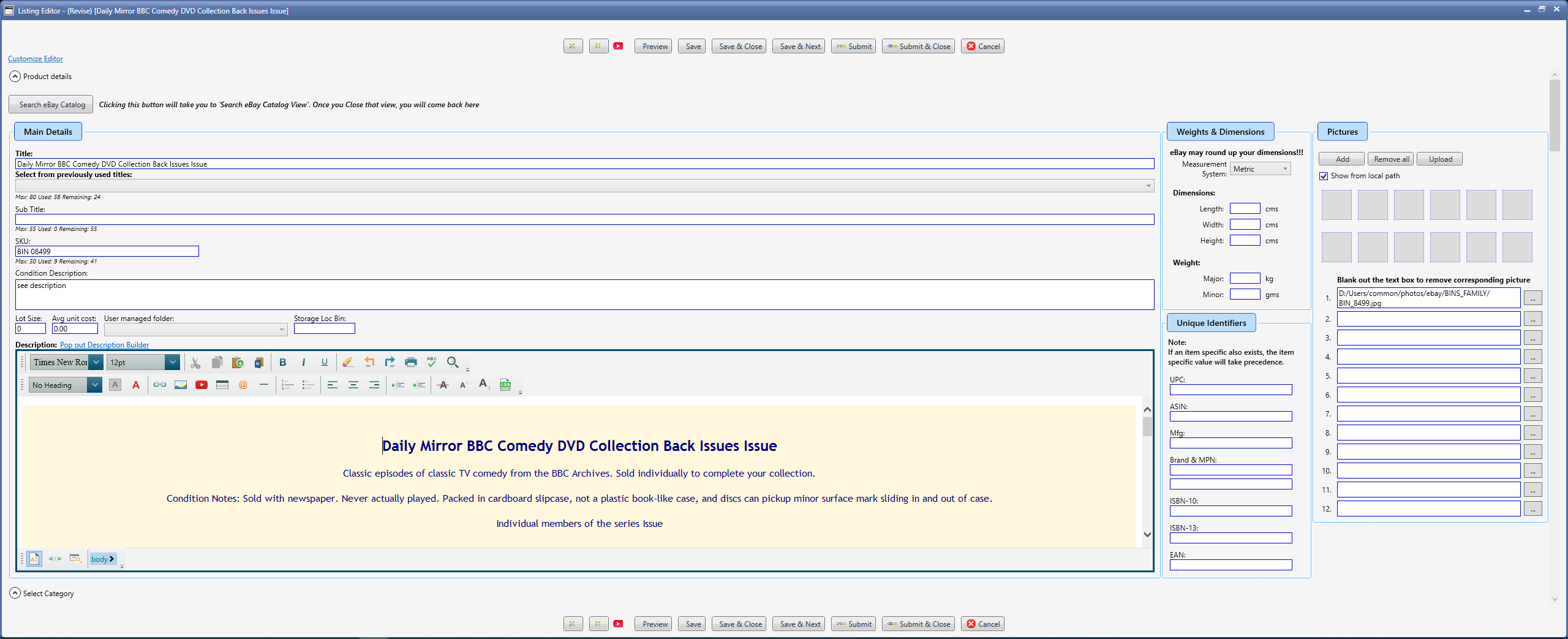Click Pop out Description Builder link

point(104,345)
